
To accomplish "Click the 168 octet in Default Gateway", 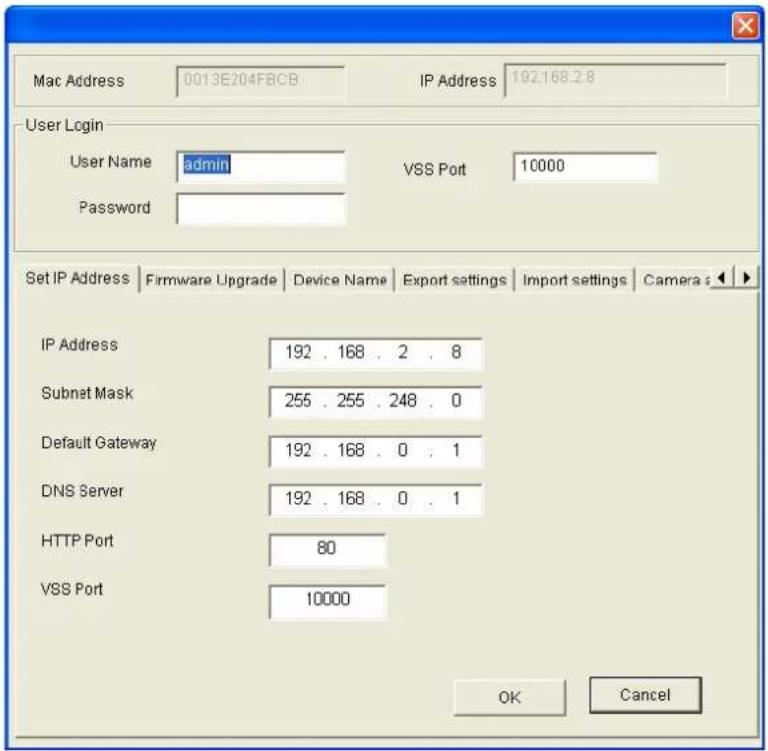I will tap(351, 450).
